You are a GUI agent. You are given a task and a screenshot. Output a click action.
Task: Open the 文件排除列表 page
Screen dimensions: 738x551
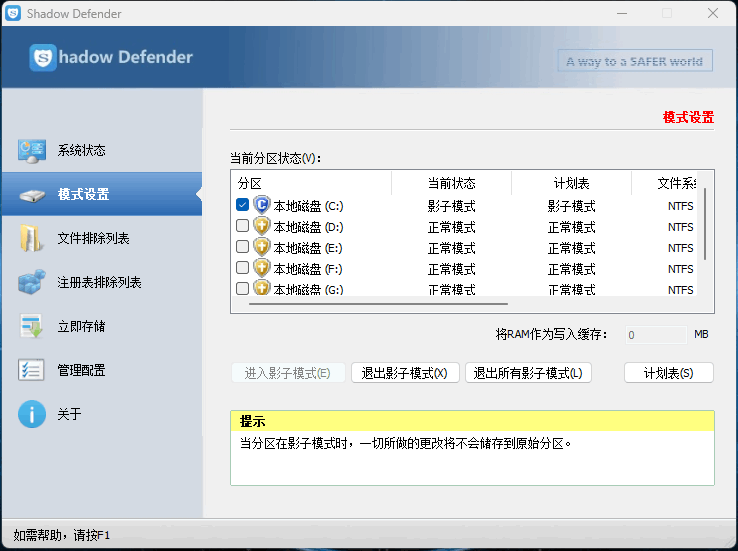(102, 238)
